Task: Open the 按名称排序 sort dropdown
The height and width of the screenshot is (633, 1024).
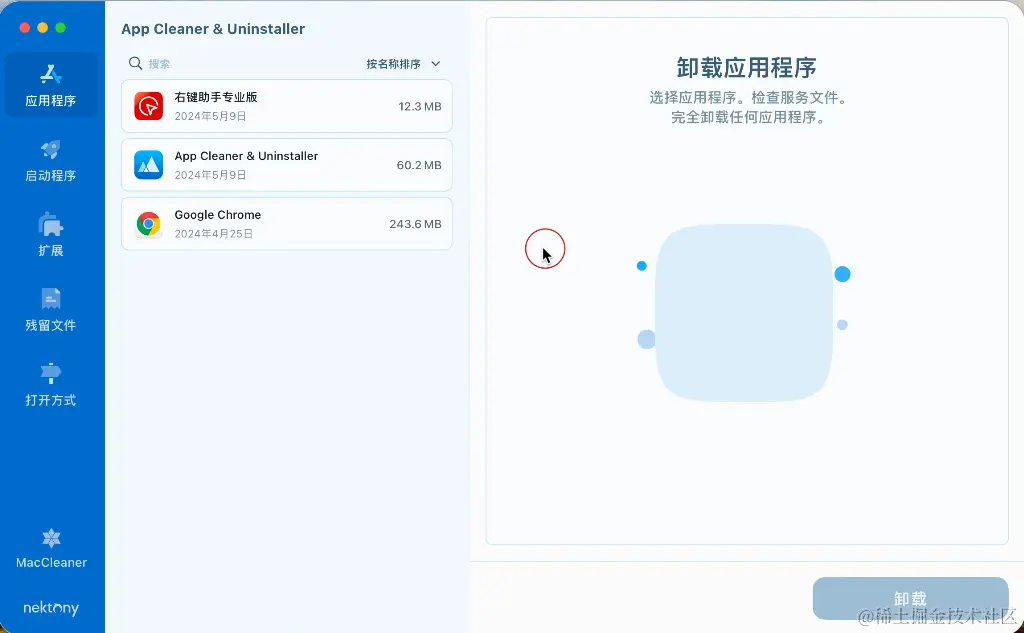Action: coord(403,64)
